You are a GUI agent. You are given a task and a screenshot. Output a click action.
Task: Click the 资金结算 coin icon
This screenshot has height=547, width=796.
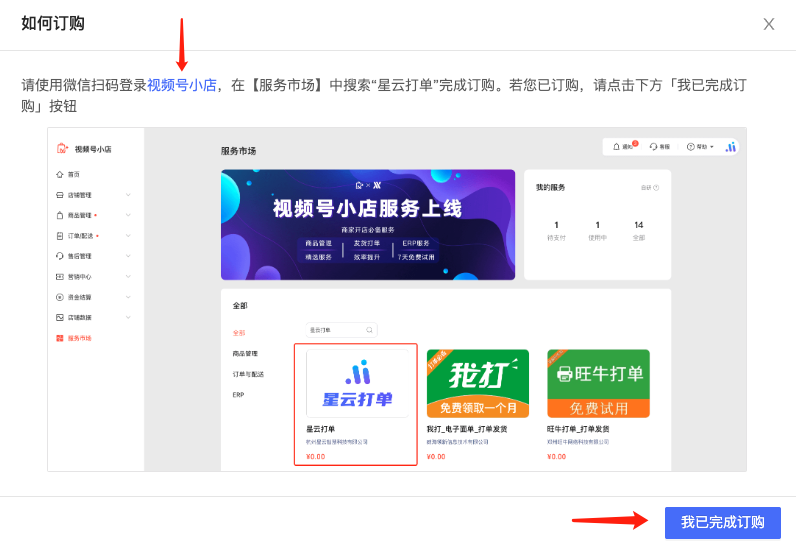[59, 297]
